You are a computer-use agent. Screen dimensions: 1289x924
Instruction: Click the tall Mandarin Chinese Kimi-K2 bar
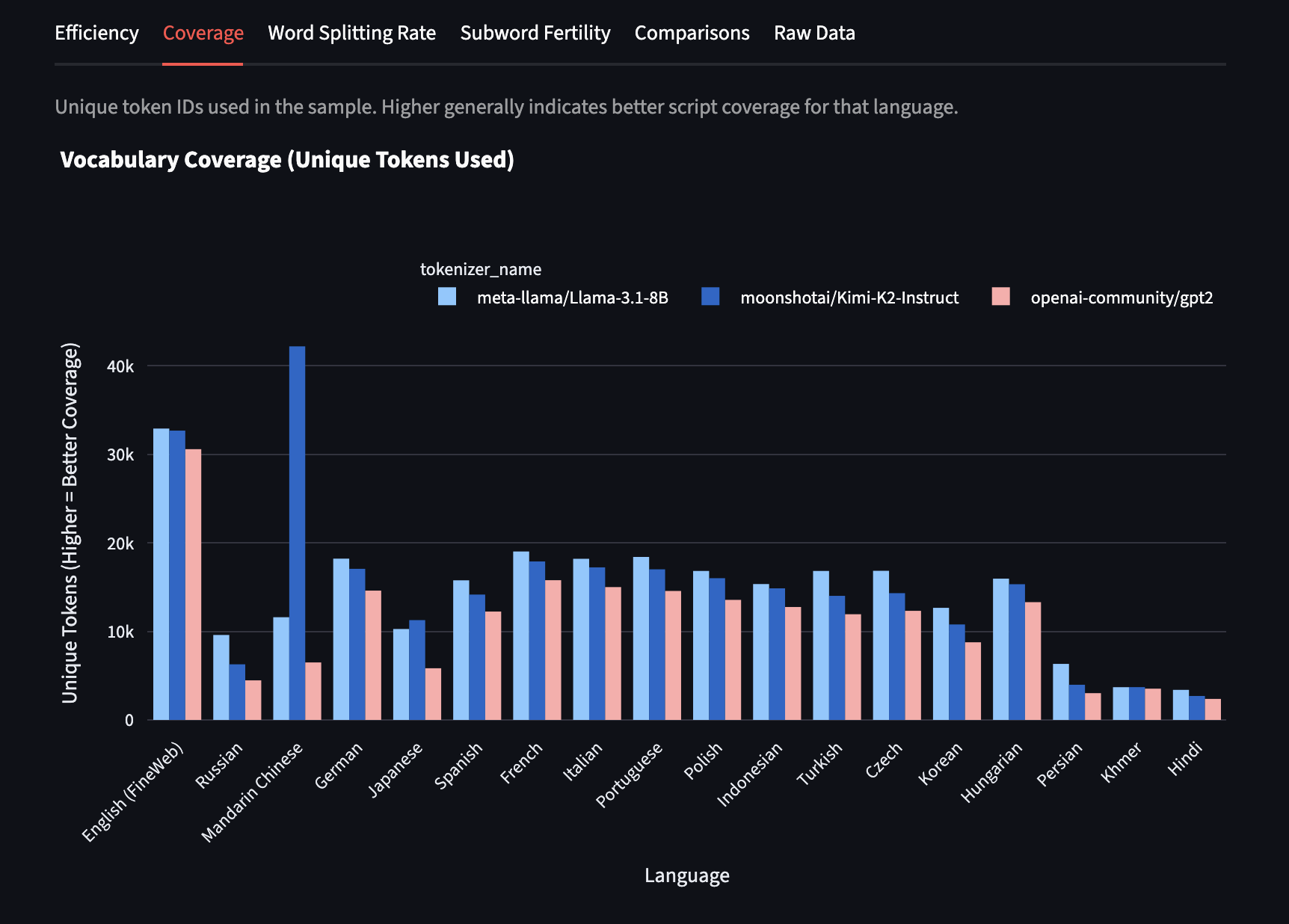tap(297, 532)
